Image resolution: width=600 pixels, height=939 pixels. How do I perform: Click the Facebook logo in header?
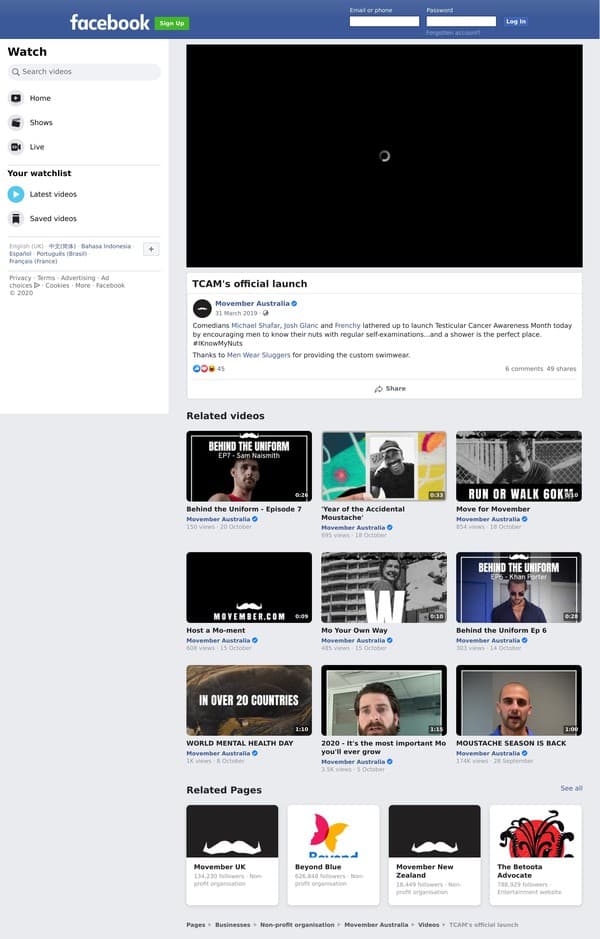pos(109,22)
